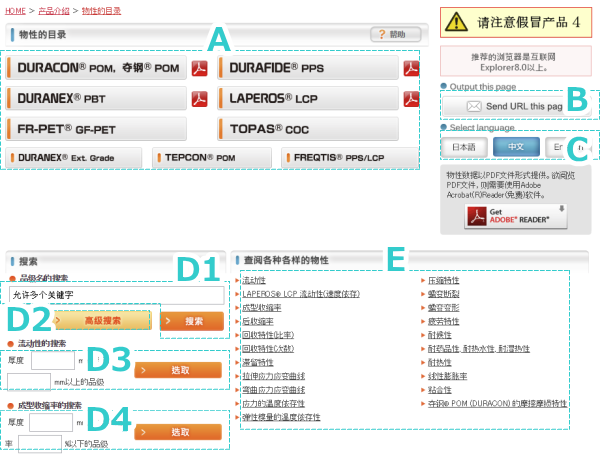Viewport: 600px width, 463px height.
Task: Click the 物性的目录 breadcrumb link
Action: click(101, 11)
